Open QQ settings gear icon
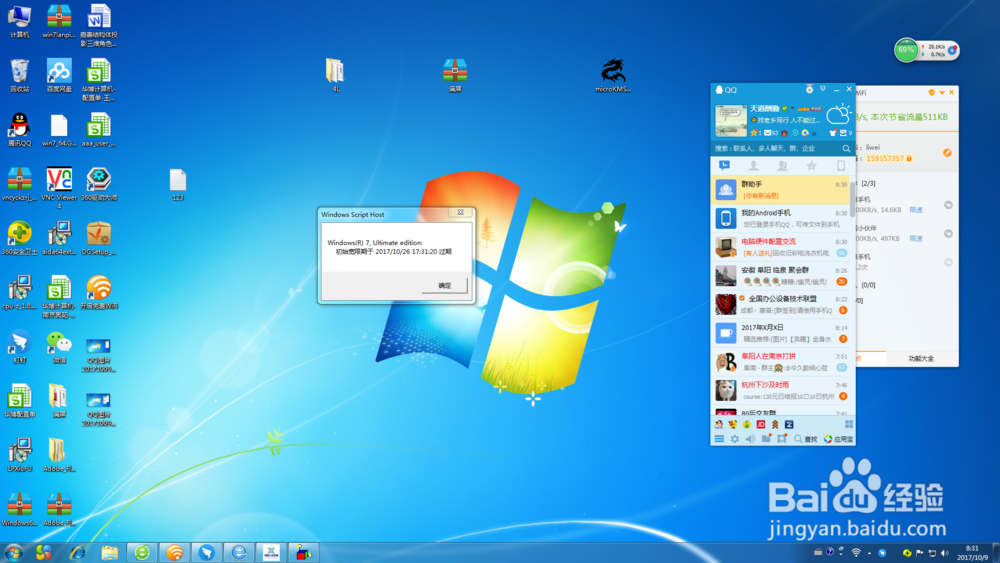Image resolution: width=1000 pixels, height=563 pixels. pos(735,439)
